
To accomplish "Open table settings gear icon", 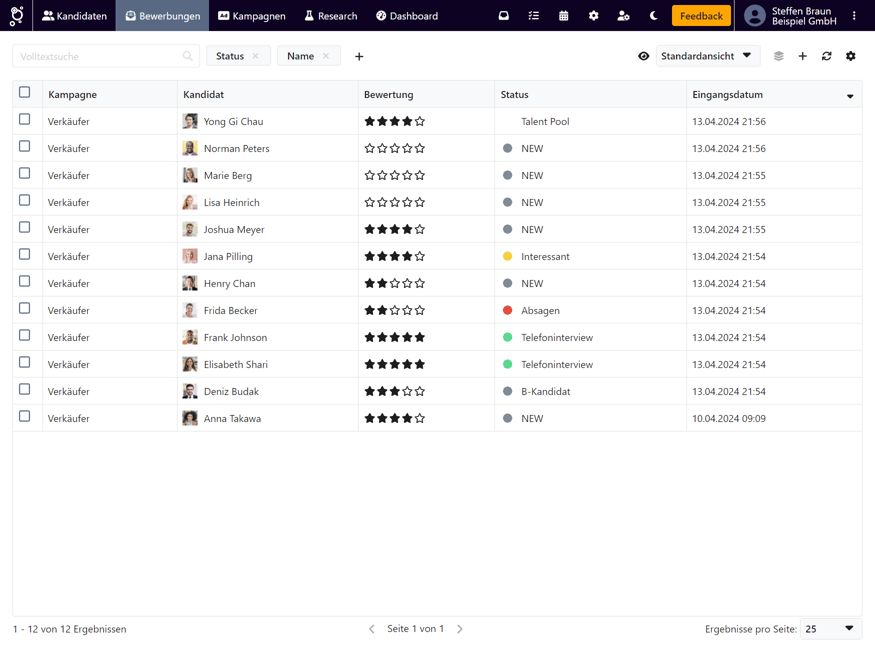I will (x=851, y=57).
